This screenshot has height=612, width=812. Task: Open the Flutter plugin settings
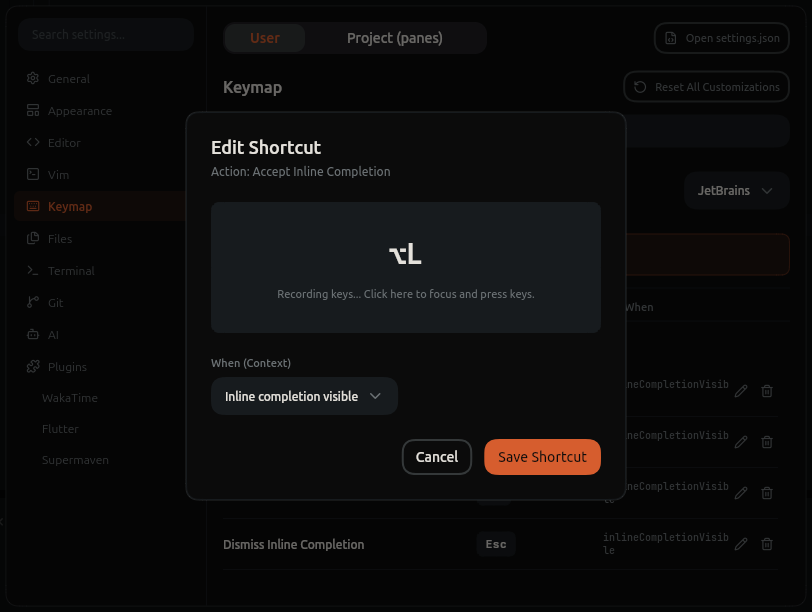pos(60,429)
